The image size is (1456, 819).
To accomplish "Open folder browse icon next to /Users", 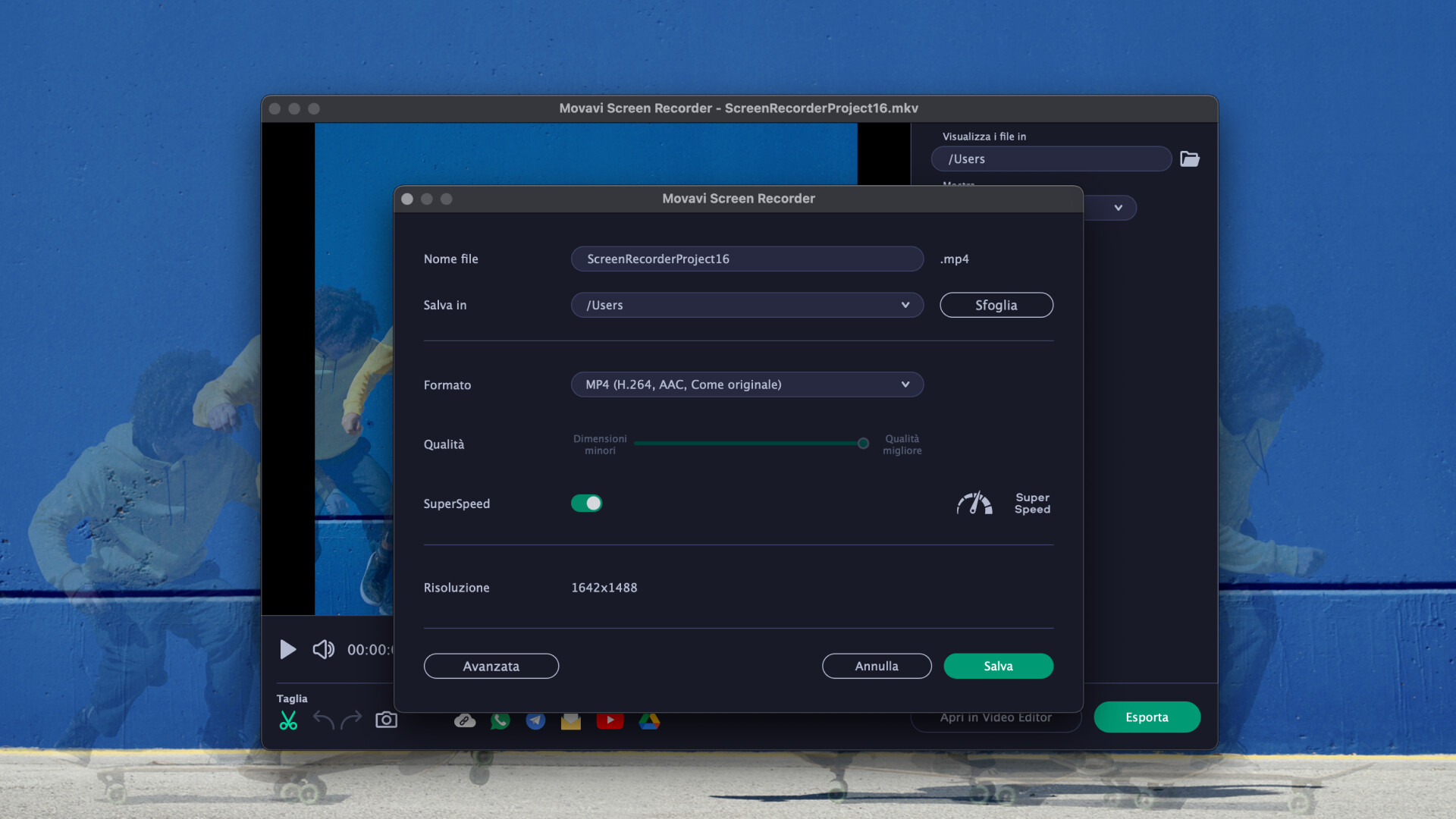I will pos(1189,159).
